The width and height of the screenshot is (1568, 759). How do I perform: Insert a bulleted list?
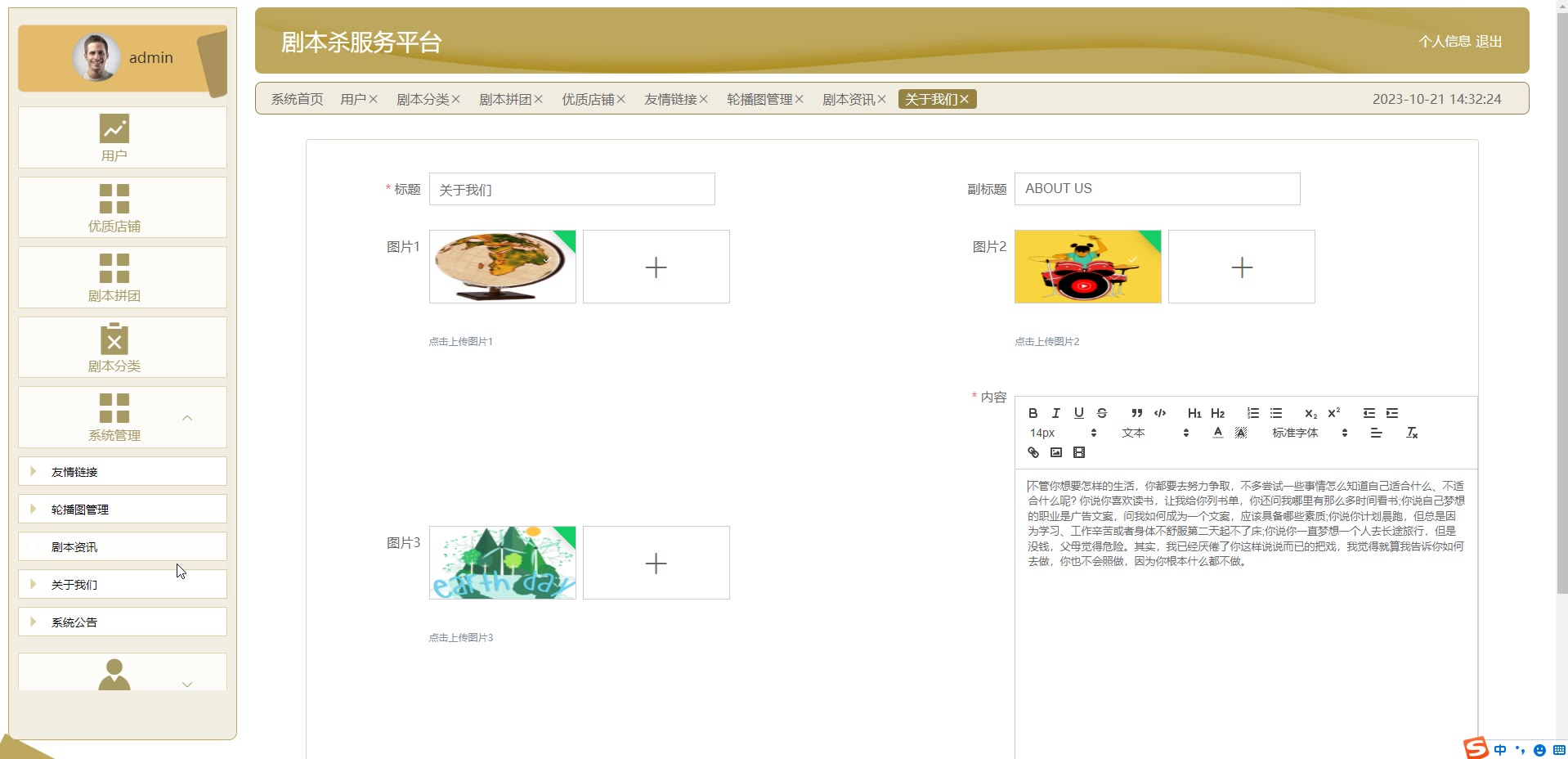1275,413
